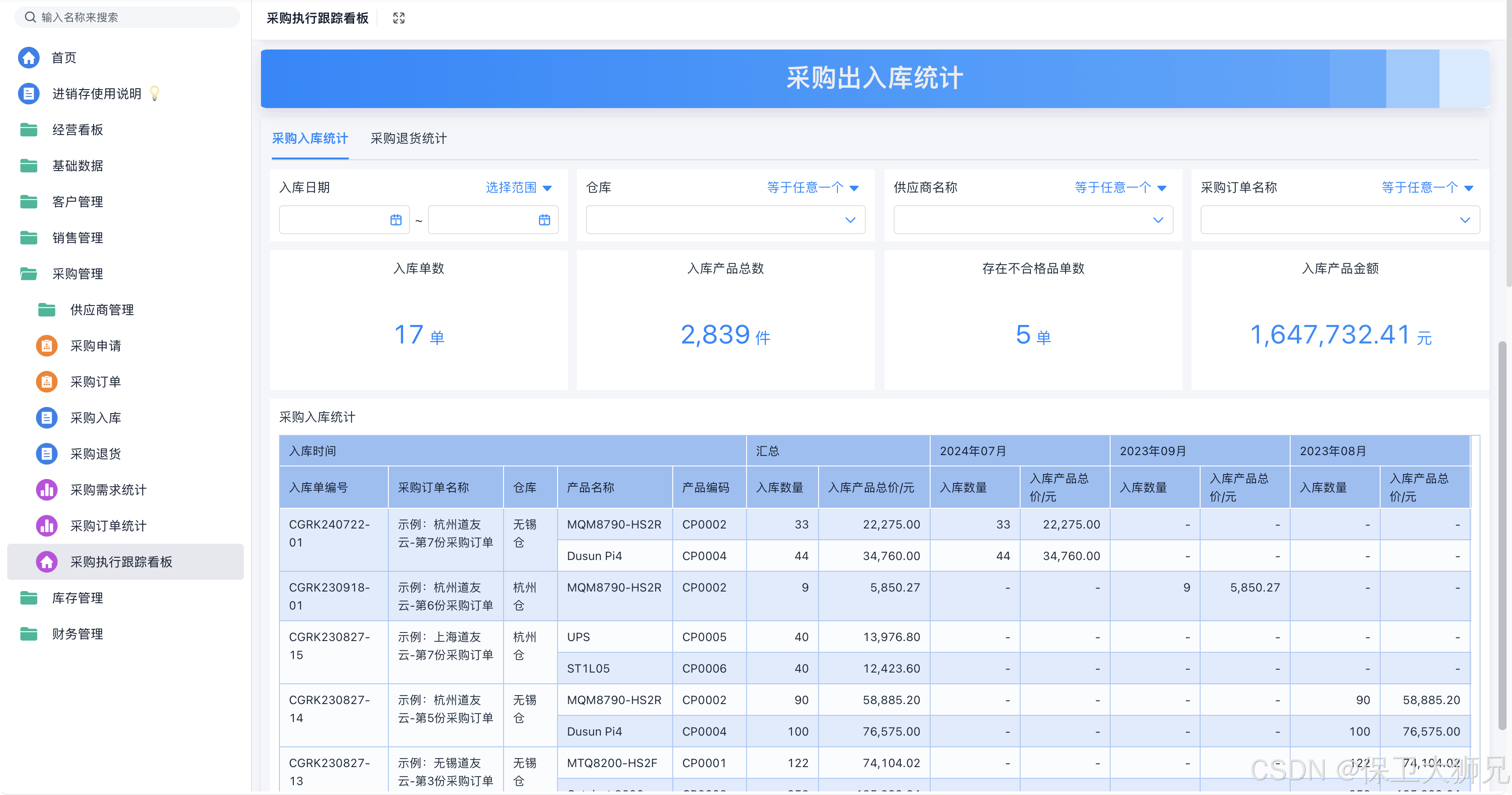Open 进销存使用说明 document icon
The image size is (1512, 795).
[28, 93]
